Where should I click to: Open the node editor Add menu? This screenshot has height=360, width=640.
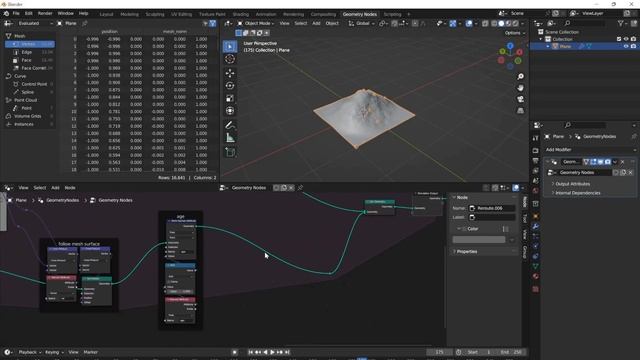pos(55,188)
